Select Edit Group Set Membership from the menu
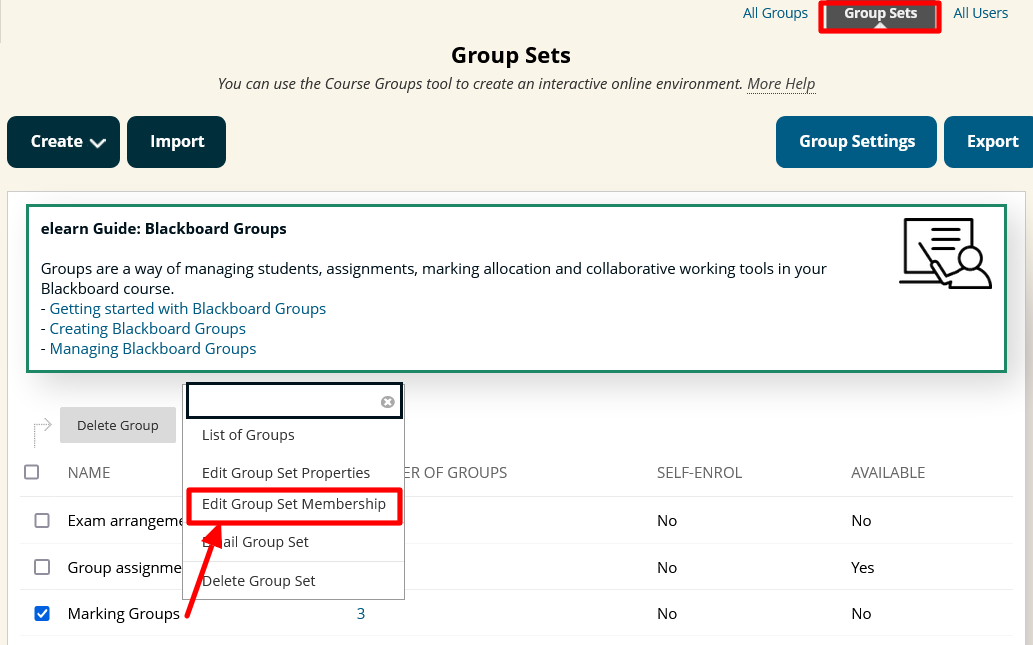The height and width of the screenshot is (645, 1033). [293, 506]
